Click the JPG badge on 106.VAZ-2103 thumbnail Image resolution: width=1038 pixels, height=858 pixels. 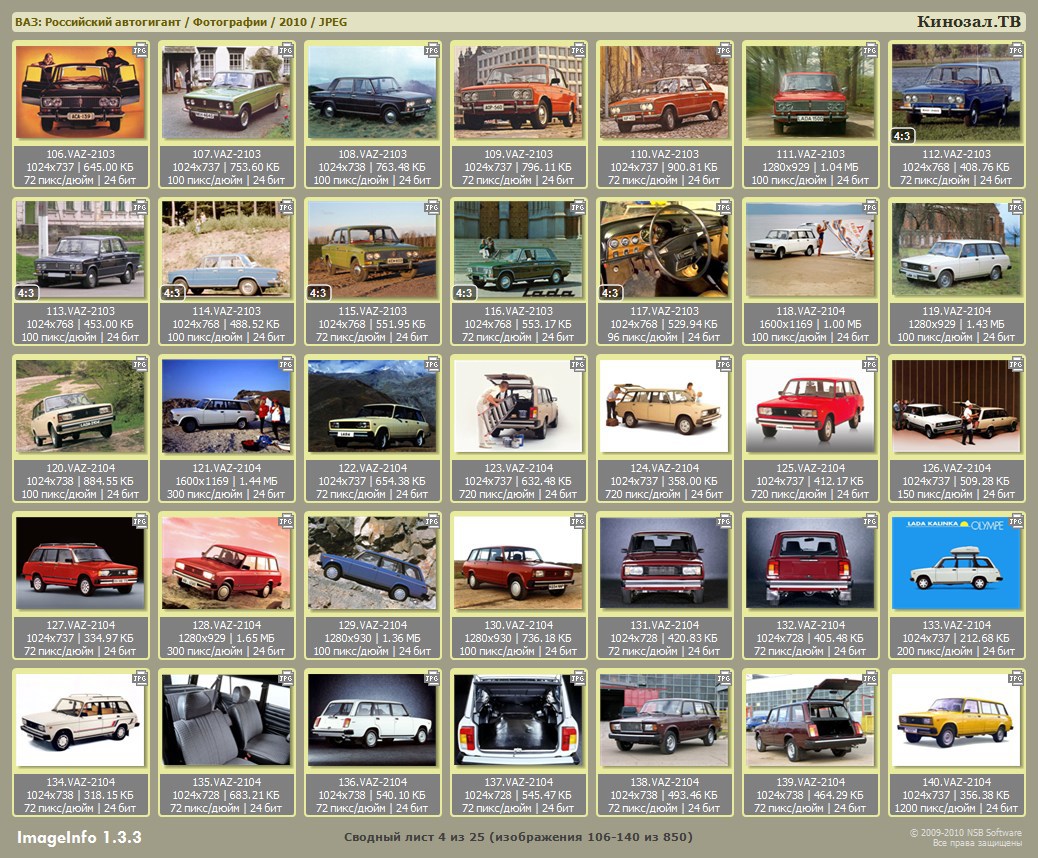pos(140,49)
